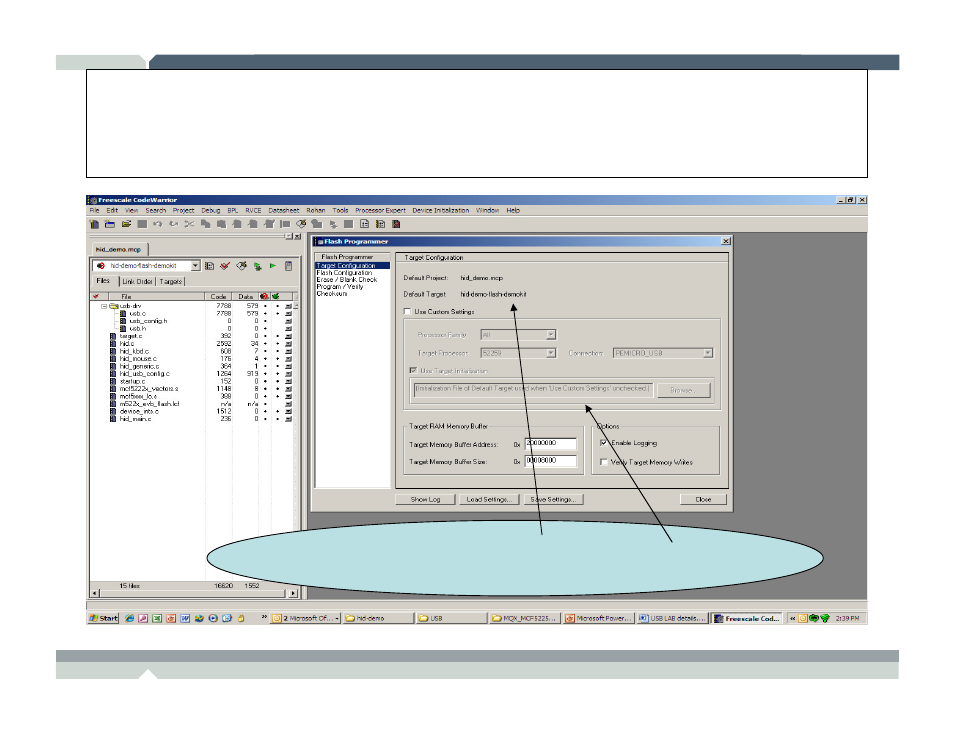
Task: Click the Debug icon in project toolbar
Action: pos(257,266)
